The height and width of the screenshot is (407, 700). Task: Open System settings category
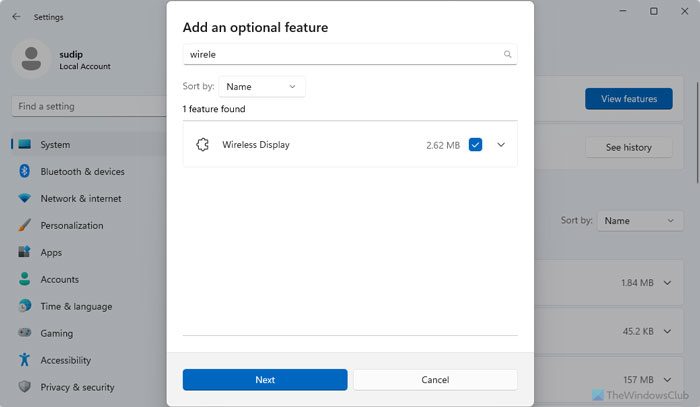tap(88, 144)
